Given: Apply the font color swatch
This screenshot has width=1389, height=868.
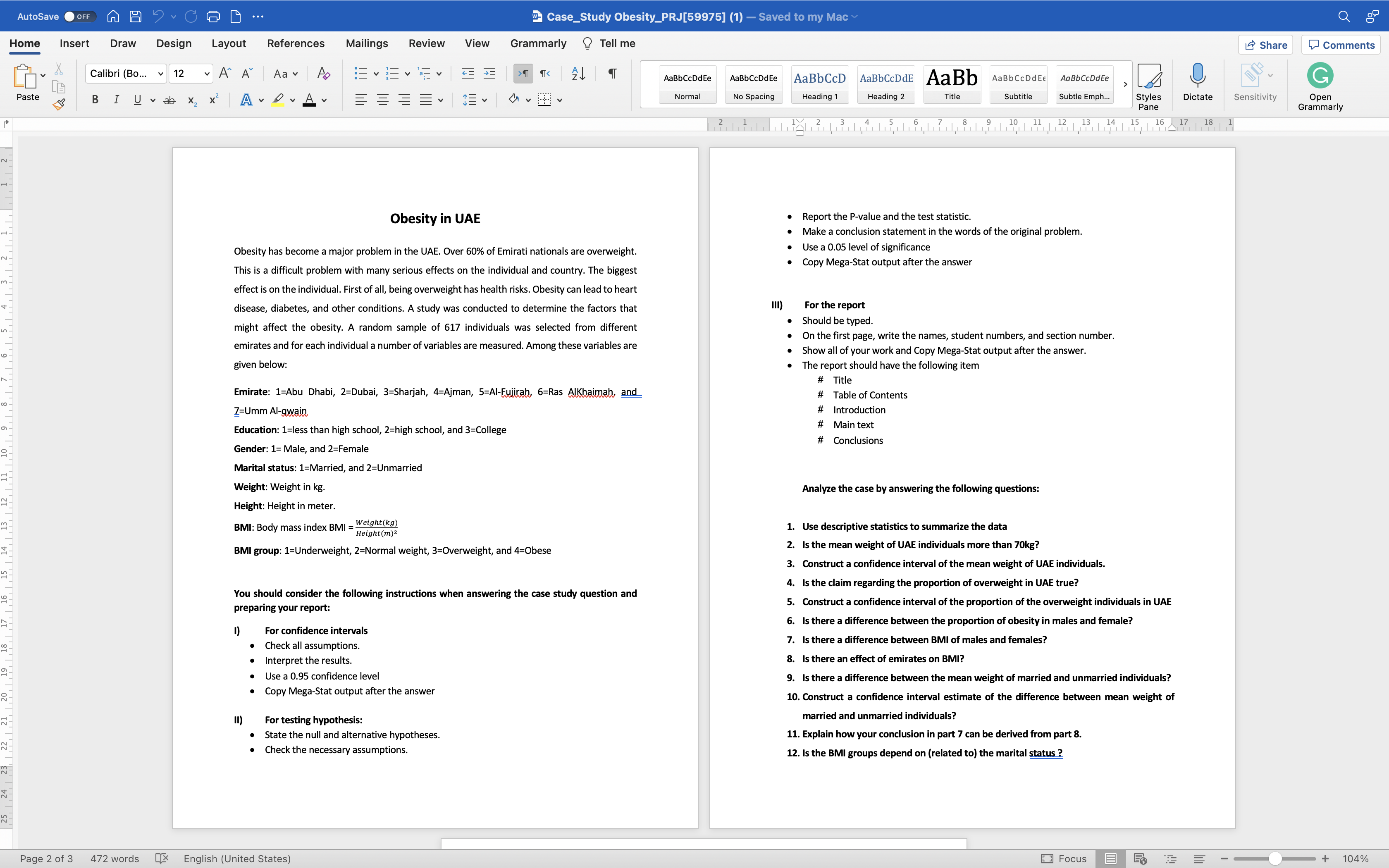Looking at the screenshot, I should pos(309,100).
